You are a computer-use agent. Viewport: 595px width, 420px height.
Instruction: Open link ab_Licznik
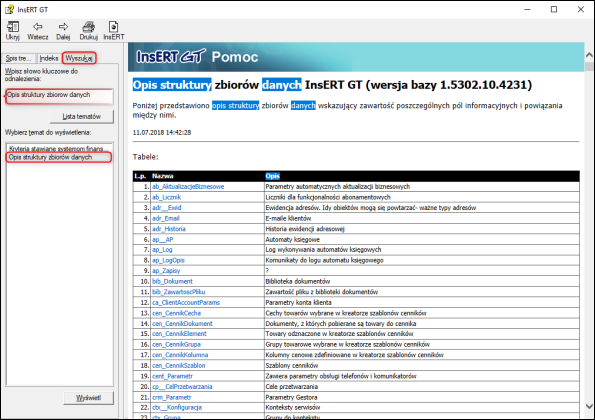(x=166, y=197)
